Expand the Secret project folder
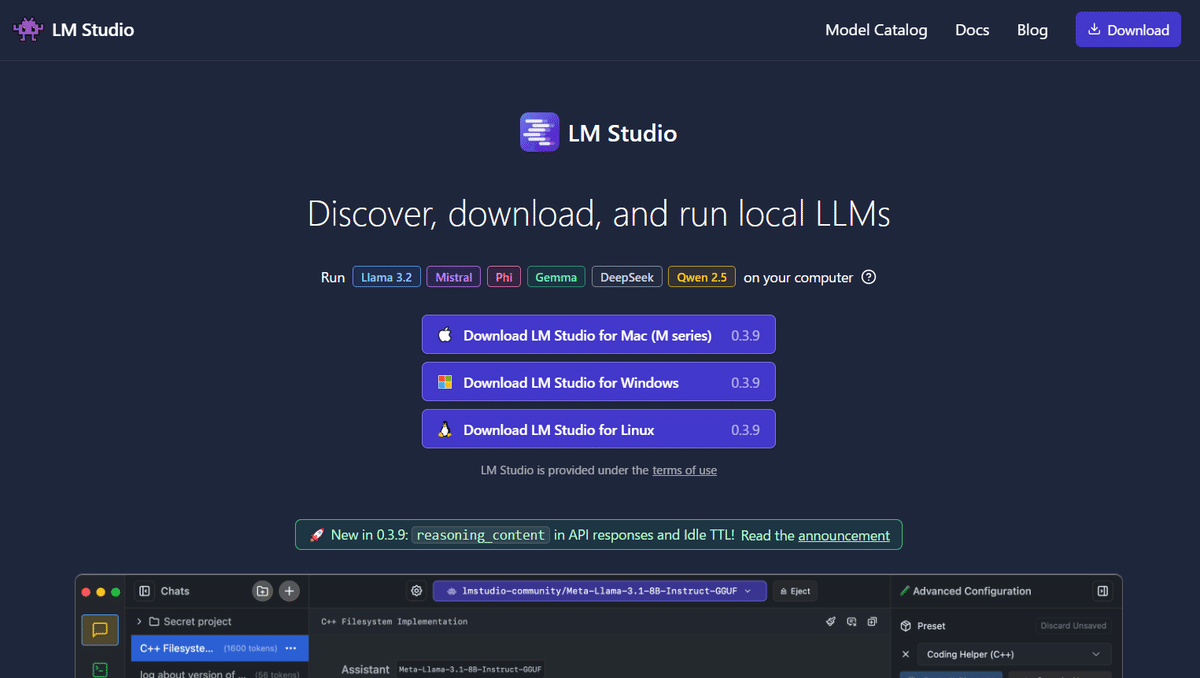Viewport: 1200px width, 678px height. (139, 621)
